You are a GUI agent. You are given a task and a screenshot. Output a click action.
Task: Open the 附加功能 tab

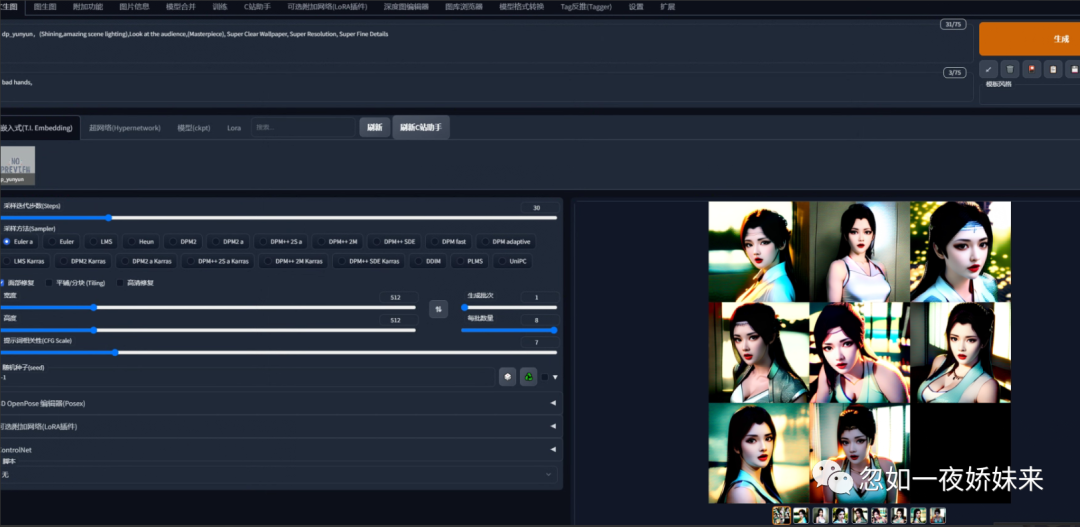(x=87, y=6)
